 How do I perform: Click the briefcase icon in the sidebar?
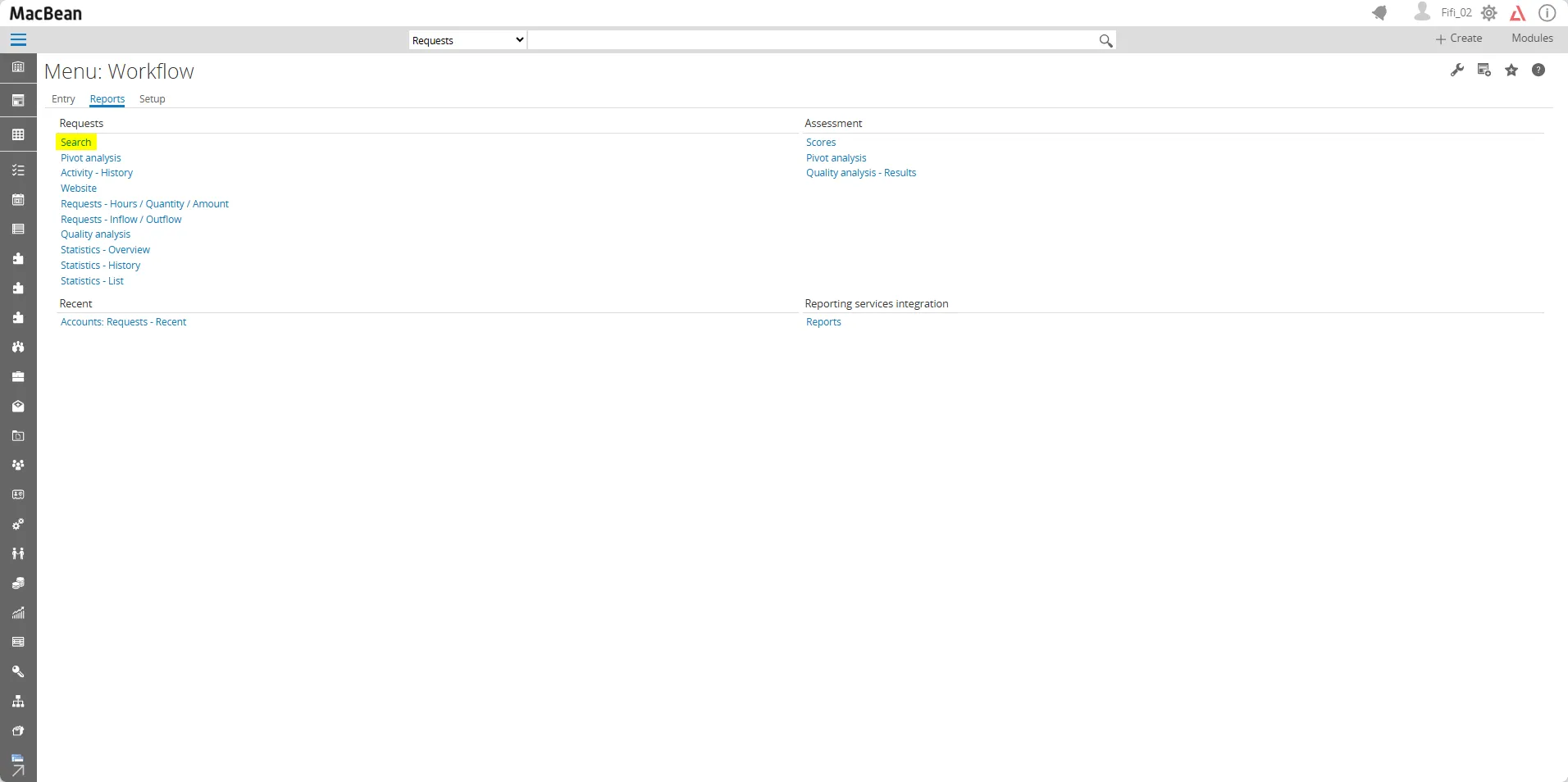[18, 377]
